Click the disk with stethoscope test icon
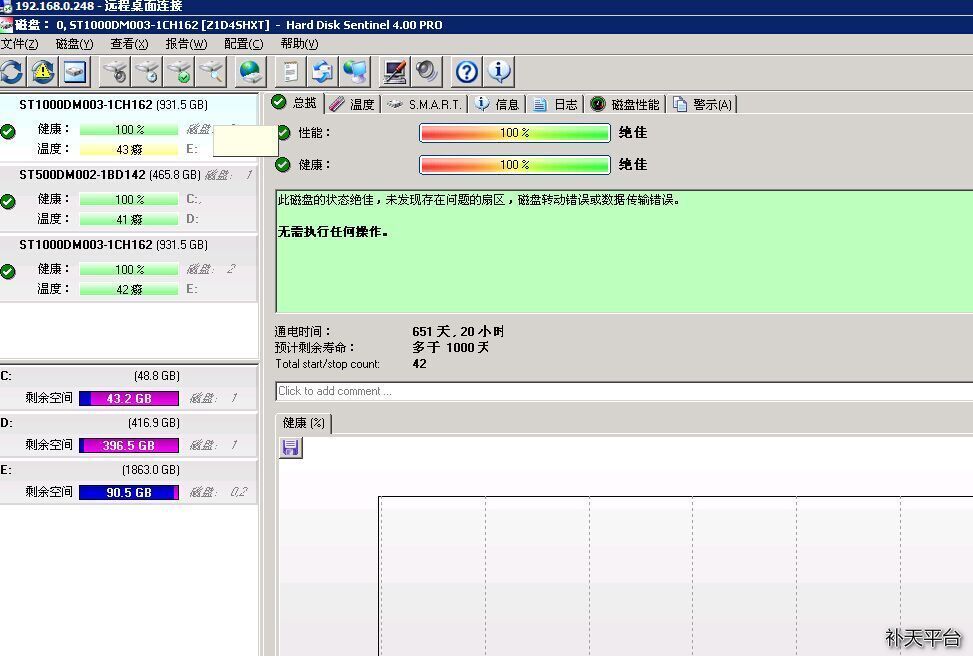973x656 pixels. (116, 72)
